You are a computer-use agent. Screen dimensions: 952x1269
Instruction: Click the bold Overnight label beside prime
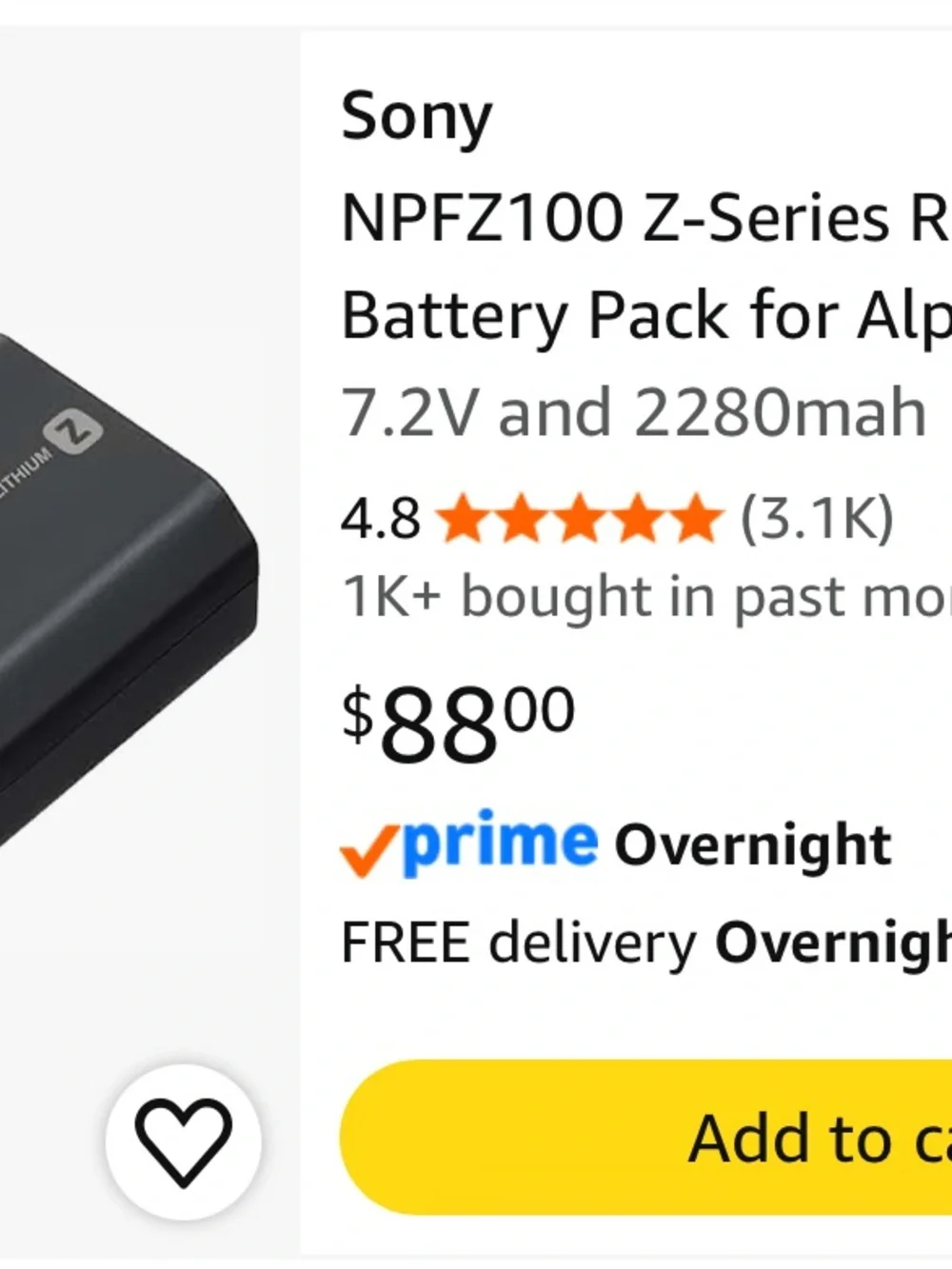[753, 844]
